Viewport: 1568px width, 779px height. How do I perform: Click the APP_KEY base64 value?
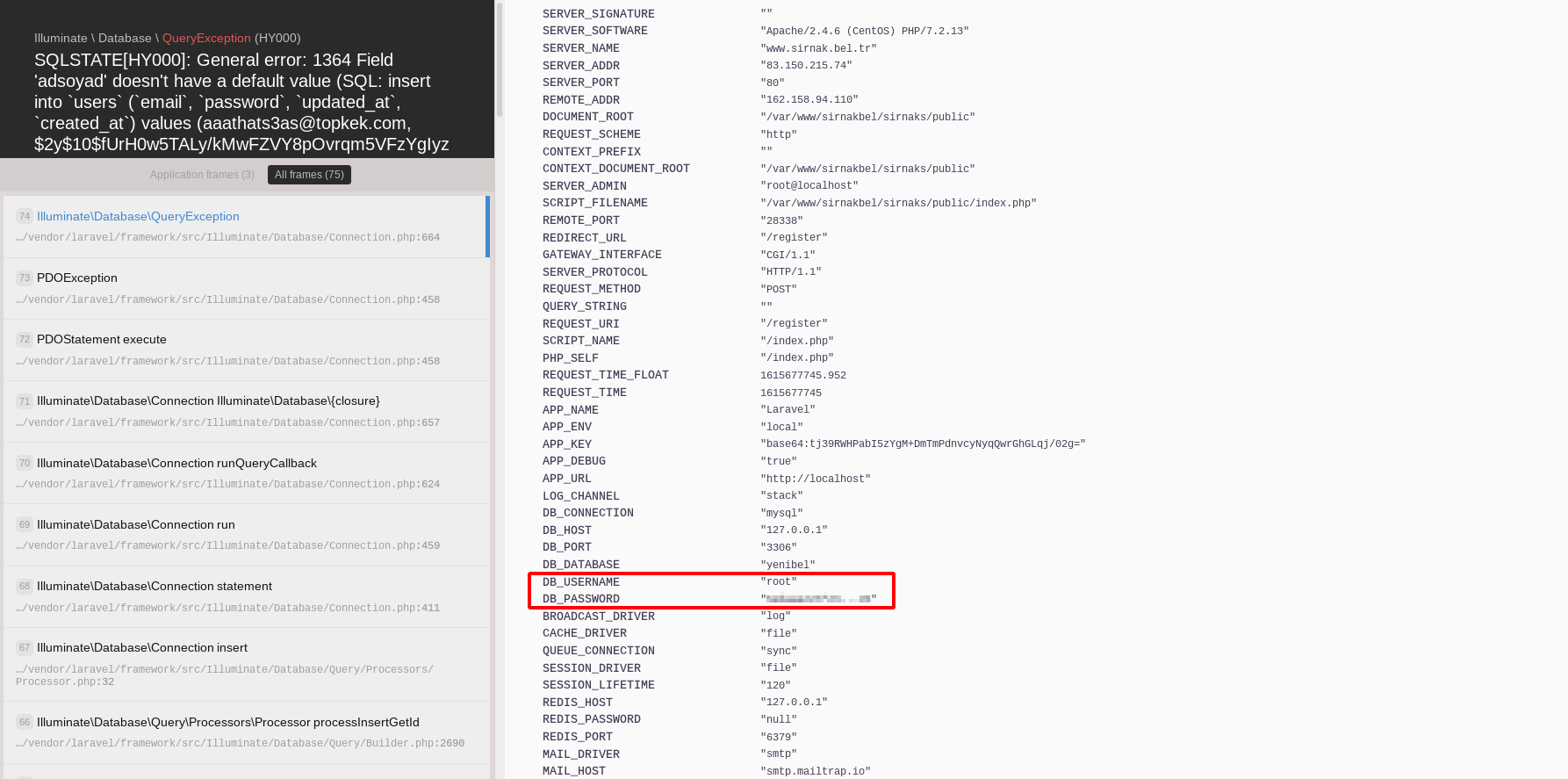(x=923, y=444)
